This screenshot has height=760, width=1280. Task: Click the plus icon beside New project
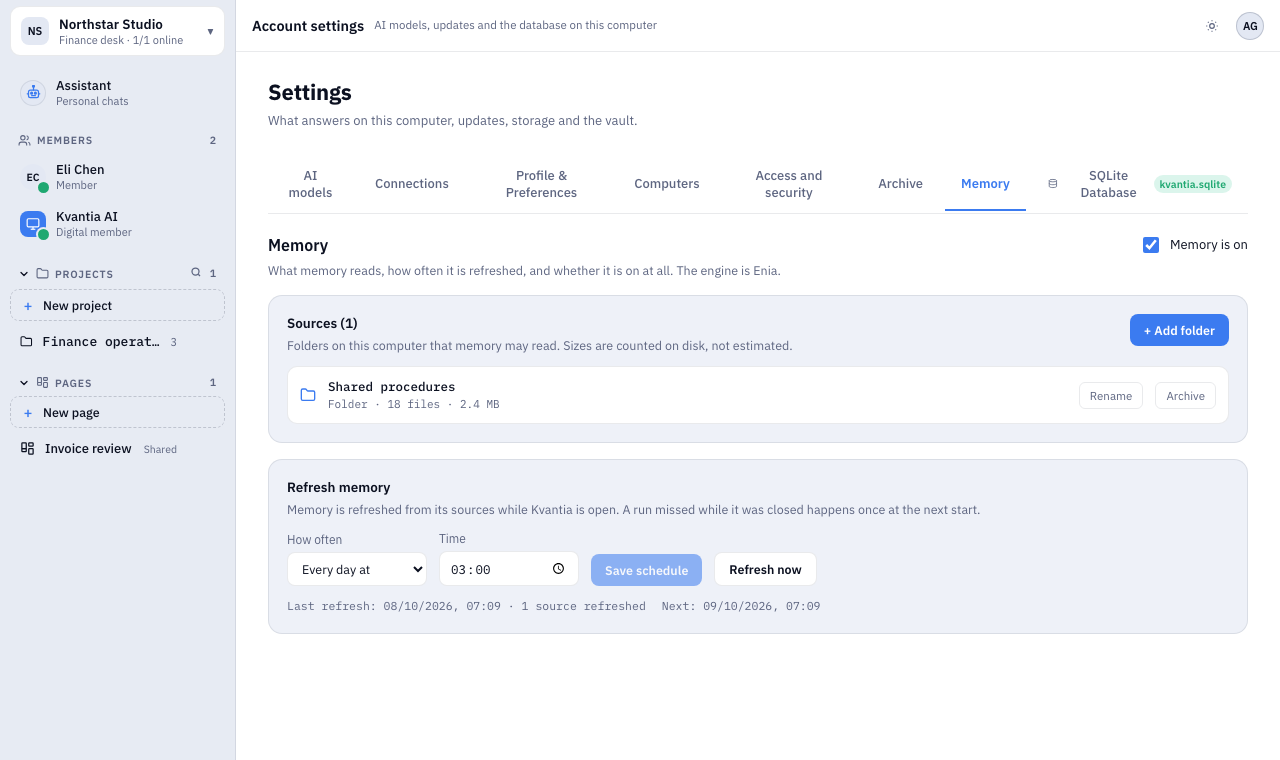point(28,306)
